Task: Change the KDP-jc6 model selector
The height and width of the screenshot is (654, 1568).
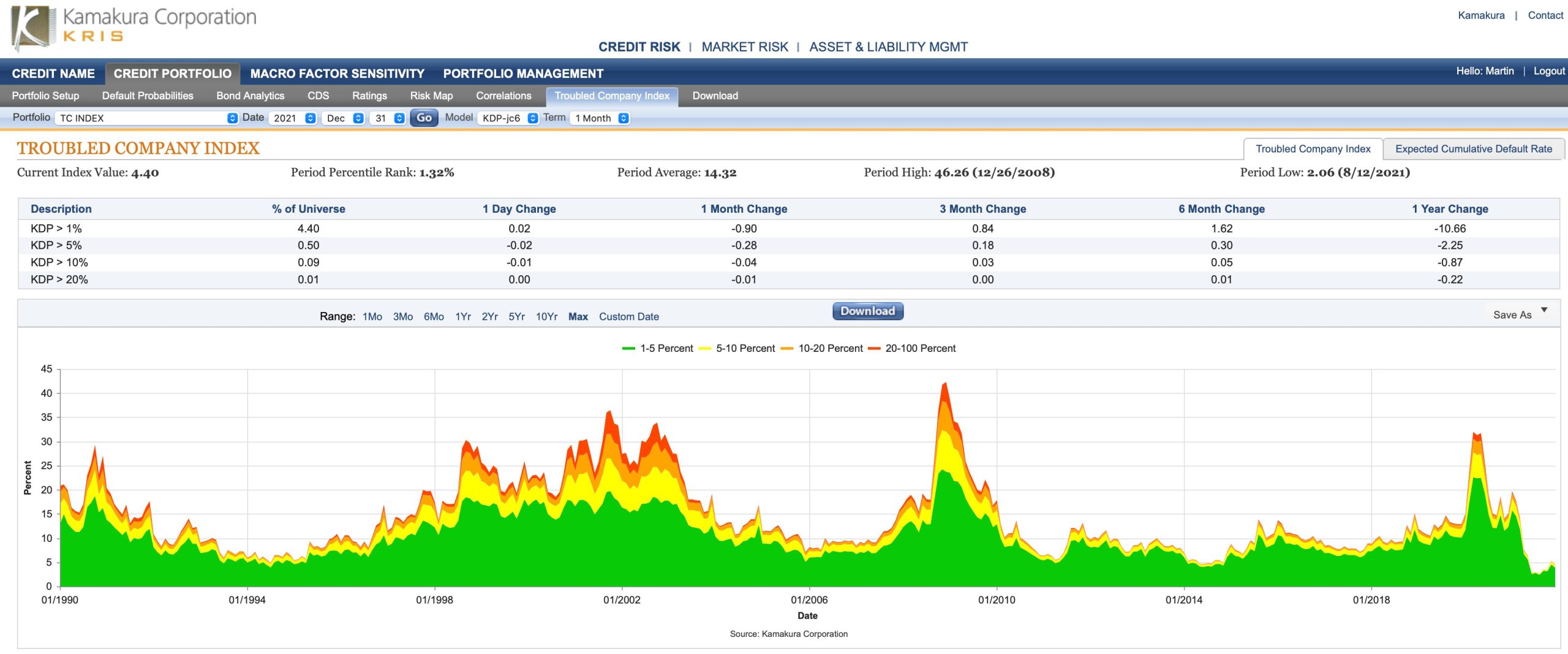Action: pyautogui.click(x=508, y=118)
